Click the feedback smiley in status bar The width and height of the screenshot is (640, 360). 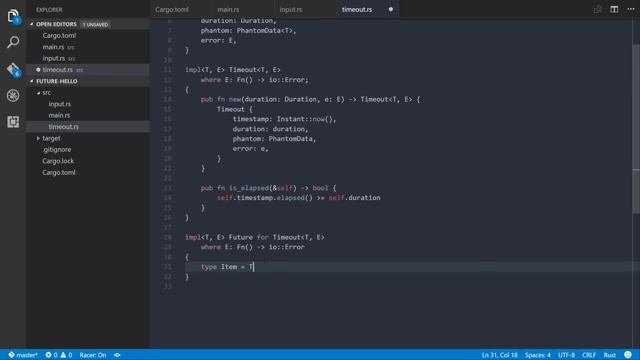(628, 355)
